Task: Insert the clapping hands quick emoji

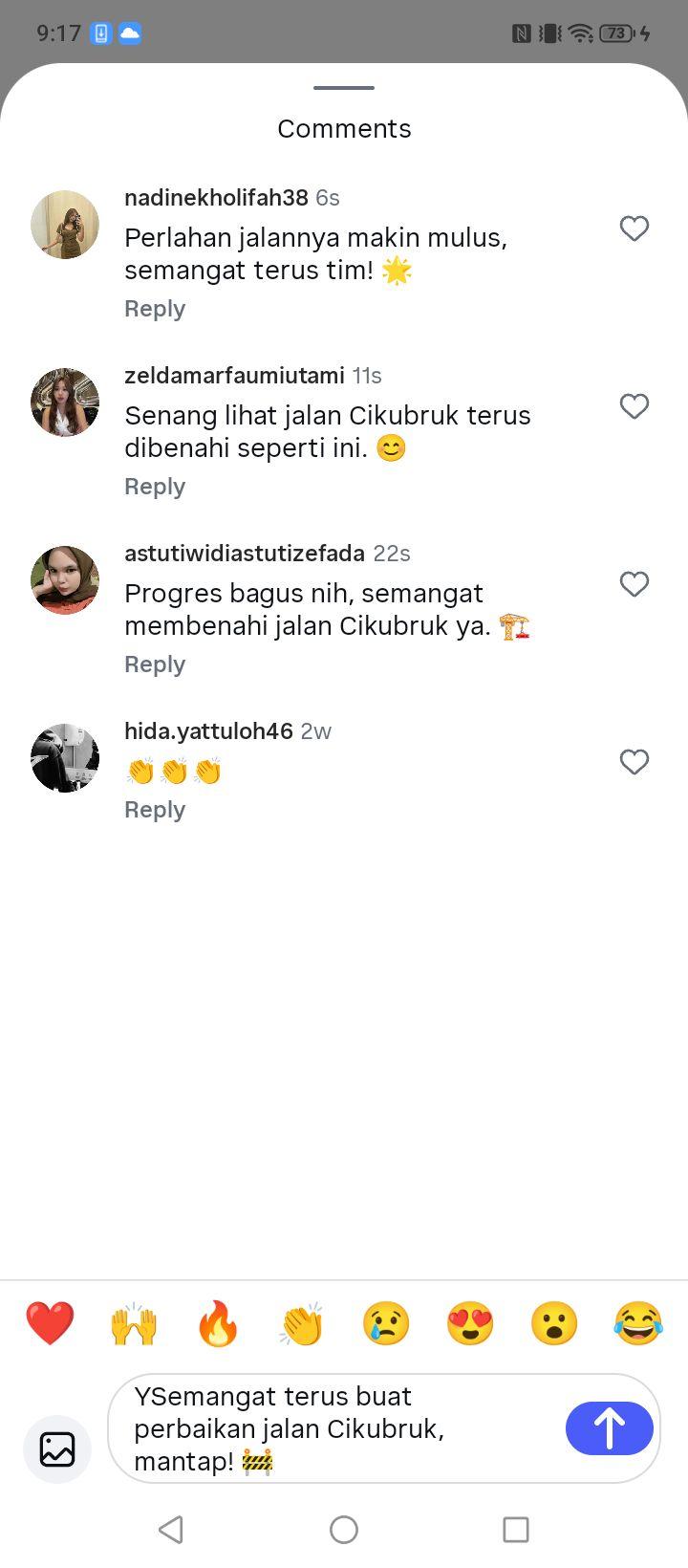Action: pyautogui.click(x=302, y=1324)
